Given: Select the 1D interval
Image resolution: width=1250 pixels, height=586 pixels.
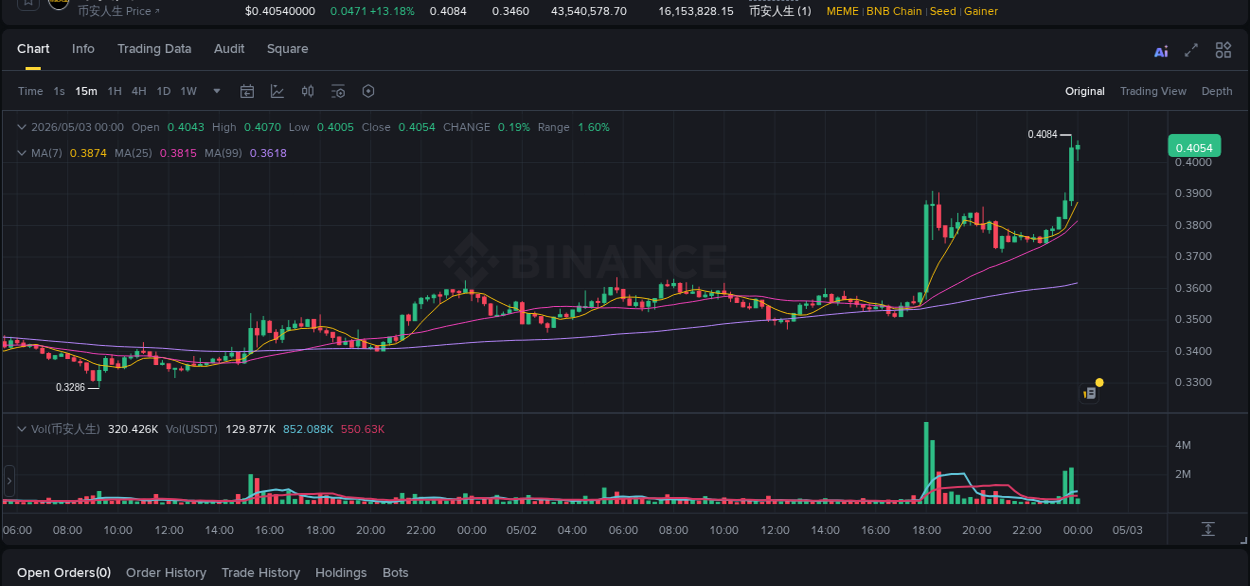Looking at the screenshot, I should pyautogui.click(x=163, y=91).
